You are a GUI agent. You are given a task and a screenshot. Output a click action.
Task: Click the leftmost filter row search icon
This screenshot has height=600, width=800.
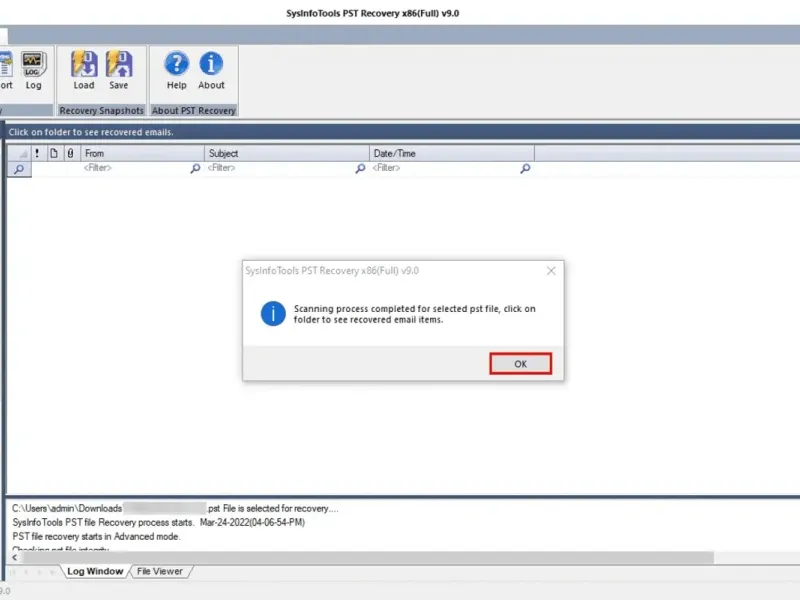19,169
